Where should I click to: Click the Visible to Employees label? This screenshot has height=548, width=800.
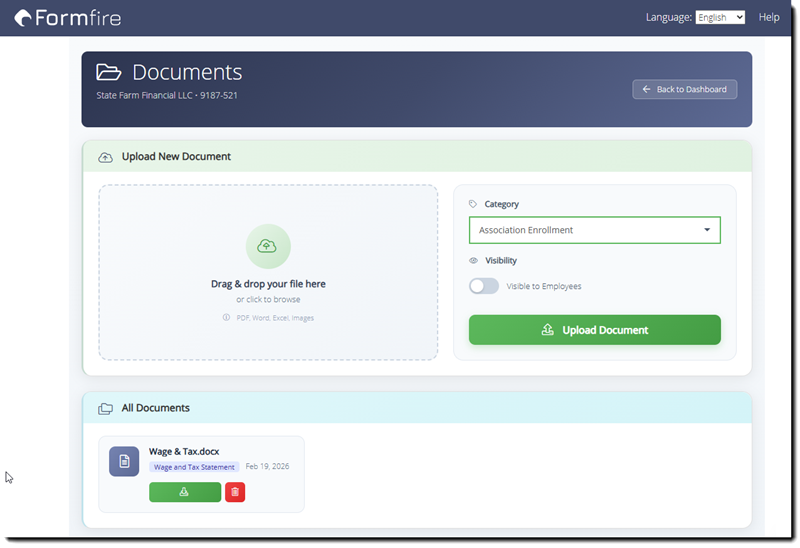click(x=543, y=286)
